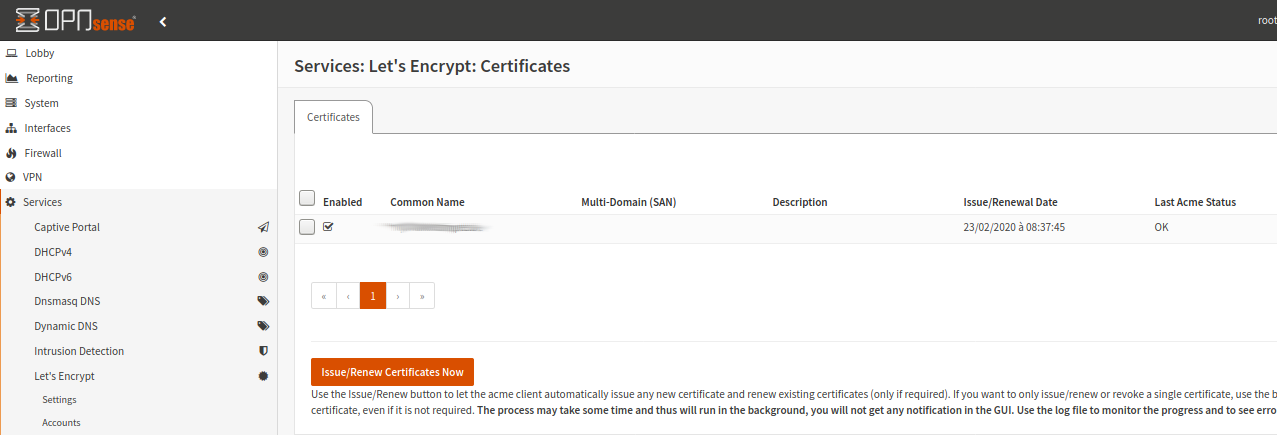This screenshot has height=435, width=1277.
Task: Click the OPNsense logo
Action: click(x=76, y=20)
